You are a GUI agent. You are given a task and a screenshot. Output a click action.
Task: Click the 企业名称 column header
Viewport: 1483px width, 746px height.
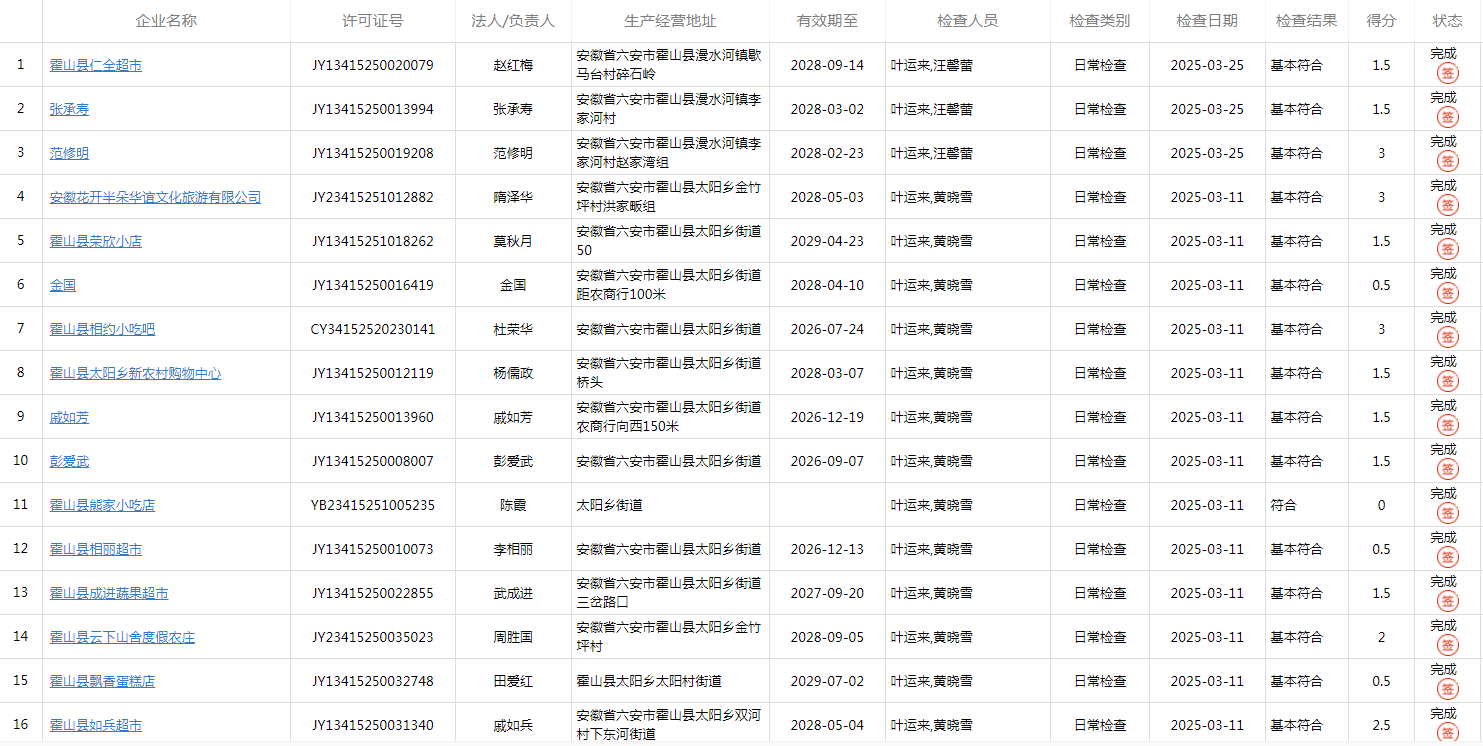pos(166,21)
